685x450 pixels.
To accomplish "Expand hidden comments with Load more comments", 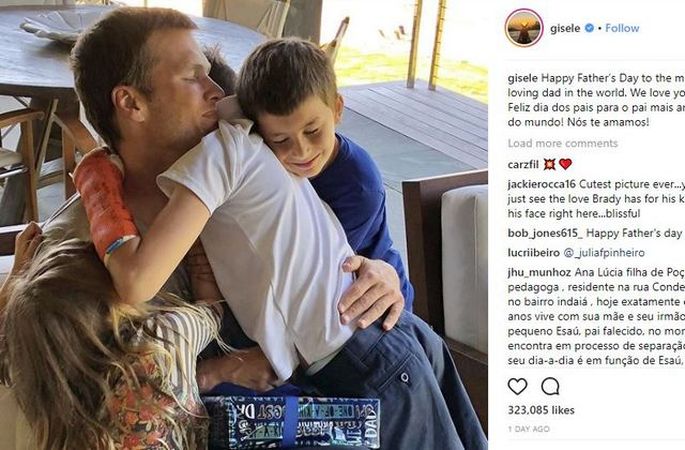I will pos(563,143).
